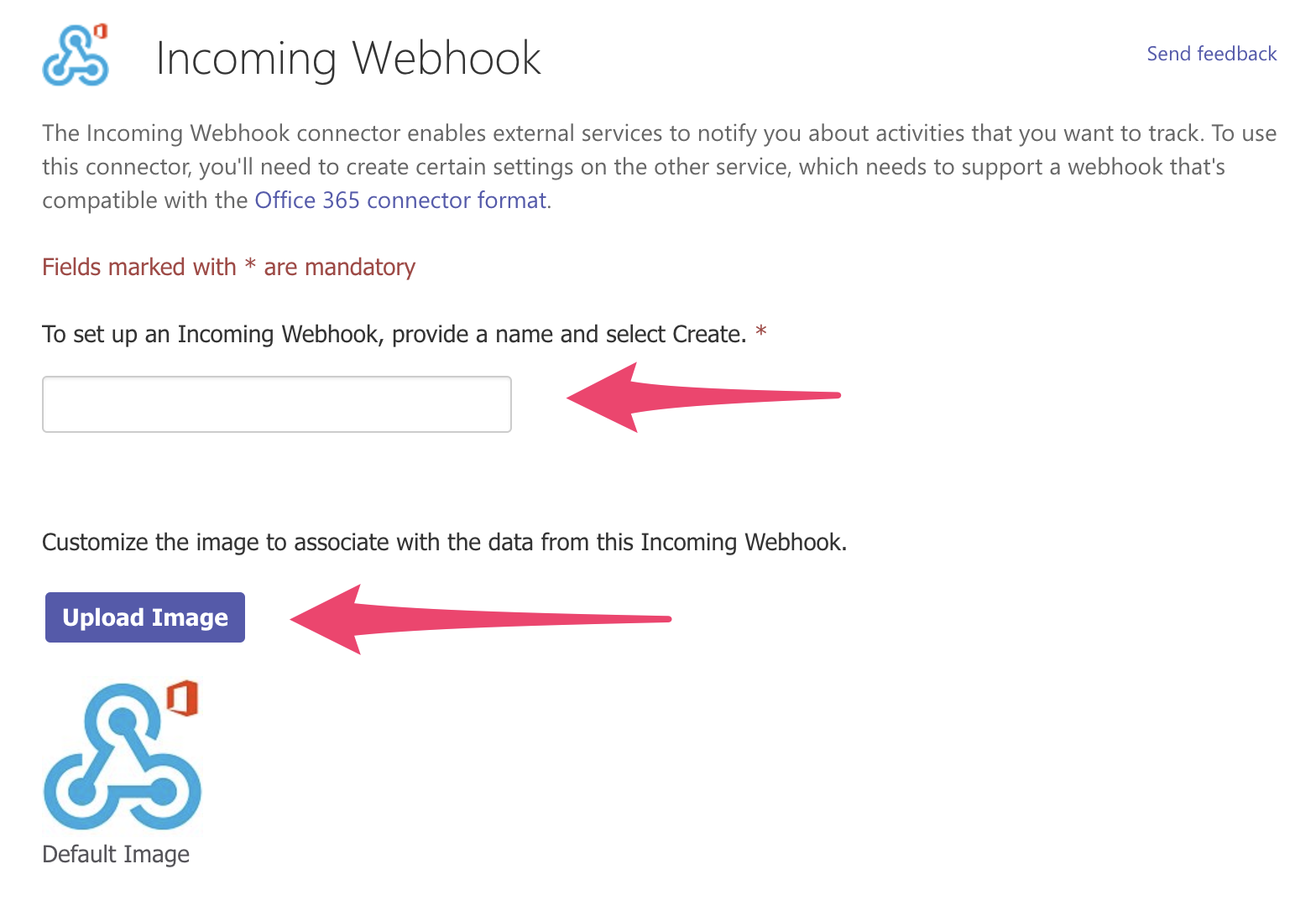Click the words "are mandatory" in red notice
Viewport: 1316px width, 916px height.
coord(339,267)
